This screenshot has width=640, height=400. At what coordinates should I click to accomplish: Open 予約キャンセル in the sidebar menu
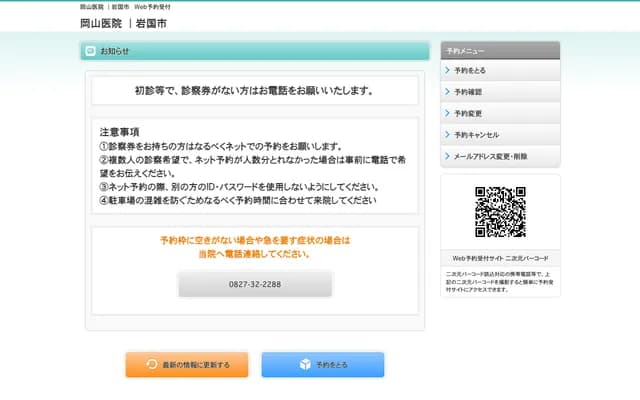500,135
